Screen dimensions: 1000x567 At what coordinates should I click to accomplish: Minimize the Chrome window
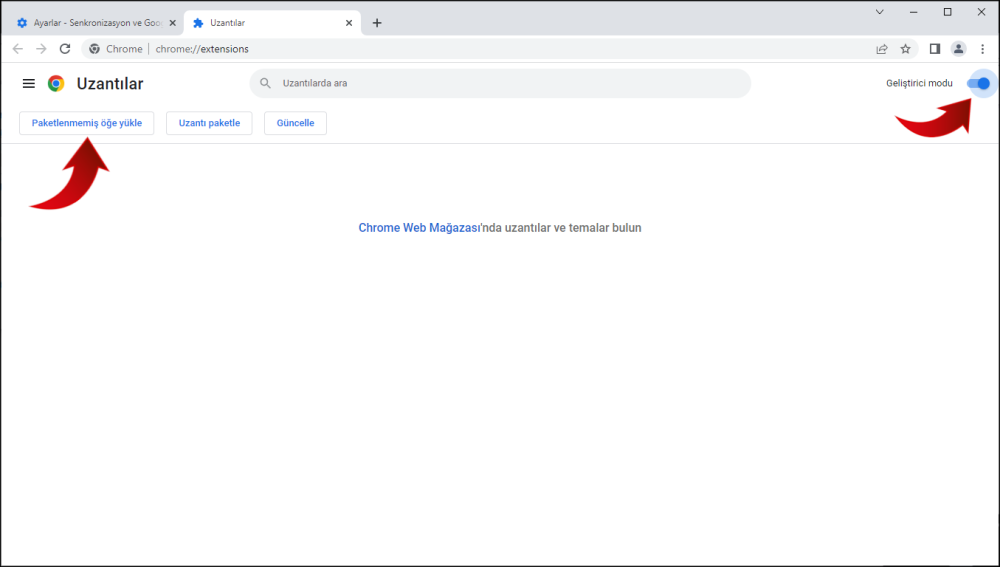[914, 12]
